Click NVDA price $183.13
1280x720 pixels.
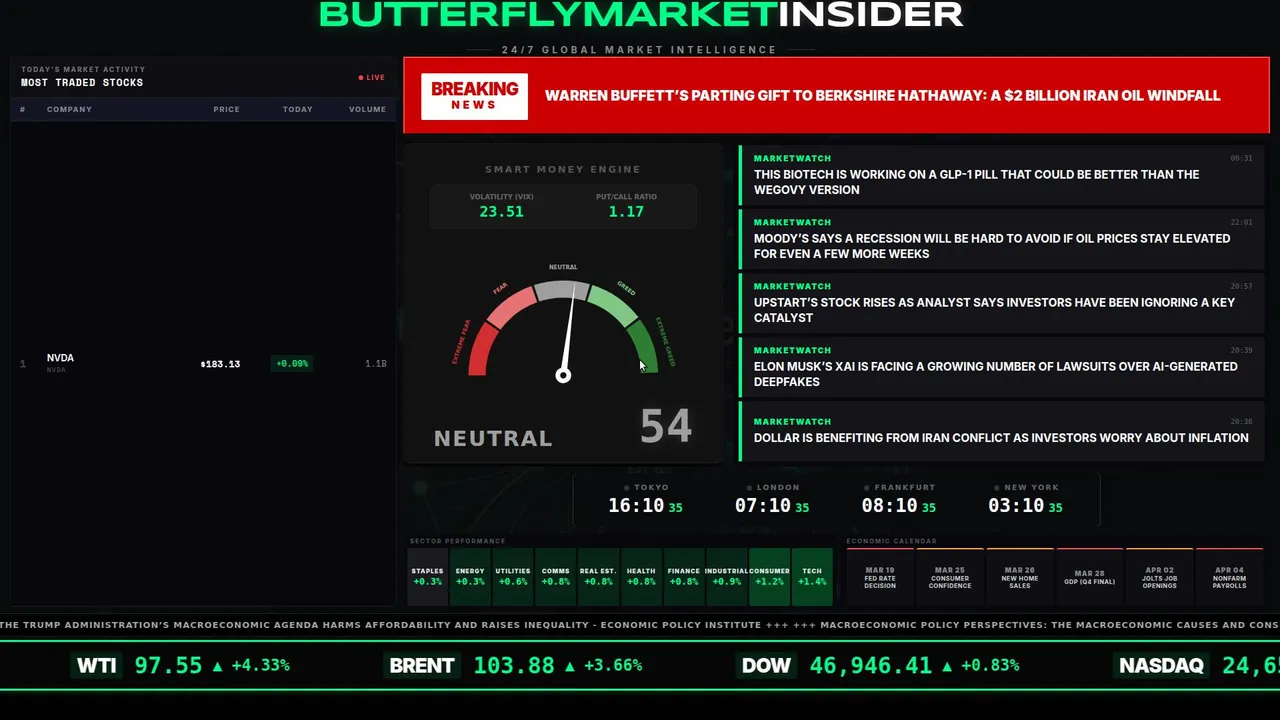click(220, 364)
